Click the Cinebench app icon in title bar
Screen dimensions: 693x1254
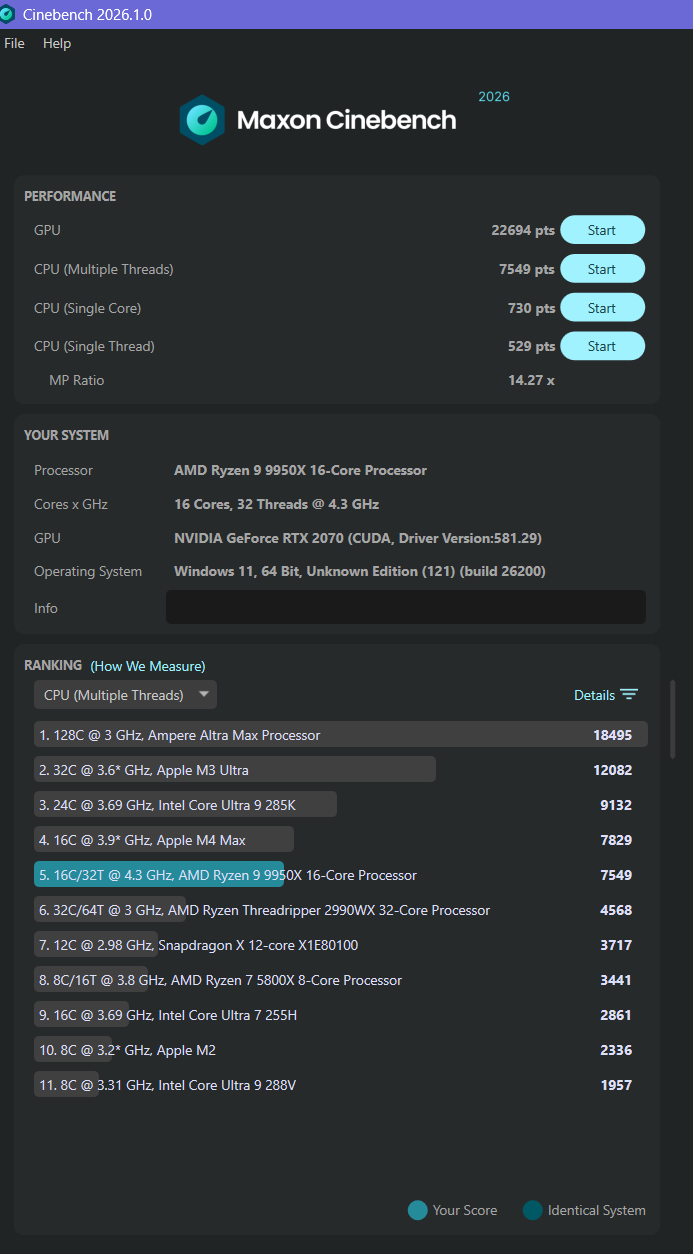click(x=8, y=15)
